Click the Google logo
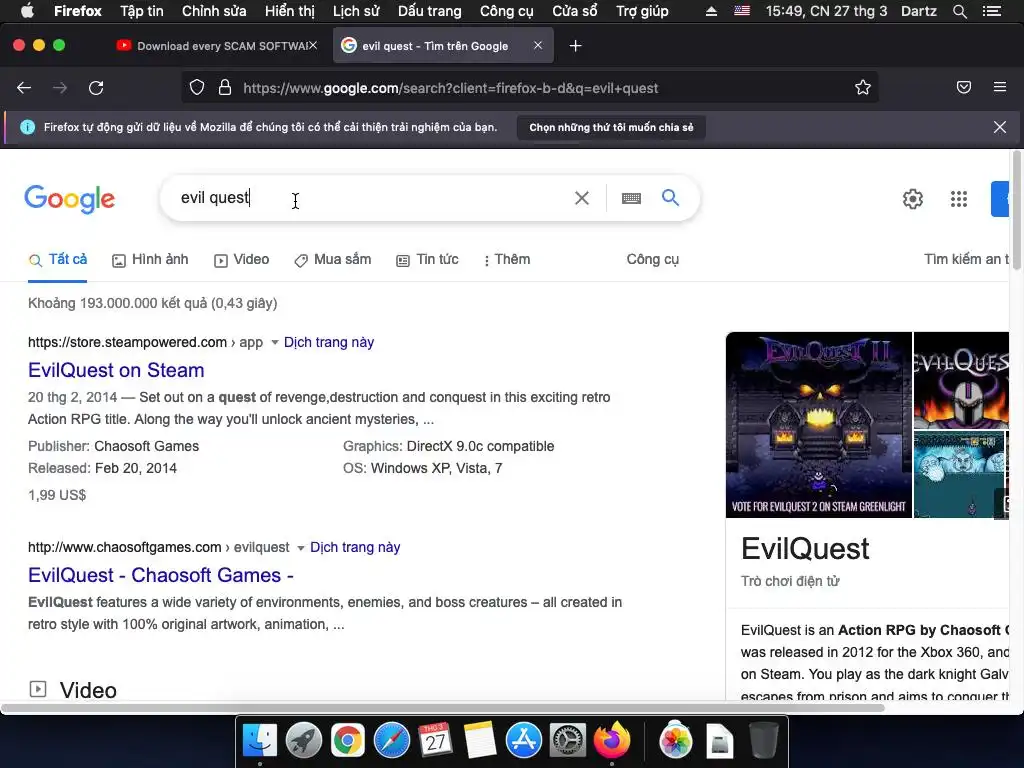 [x=69, y=199]
